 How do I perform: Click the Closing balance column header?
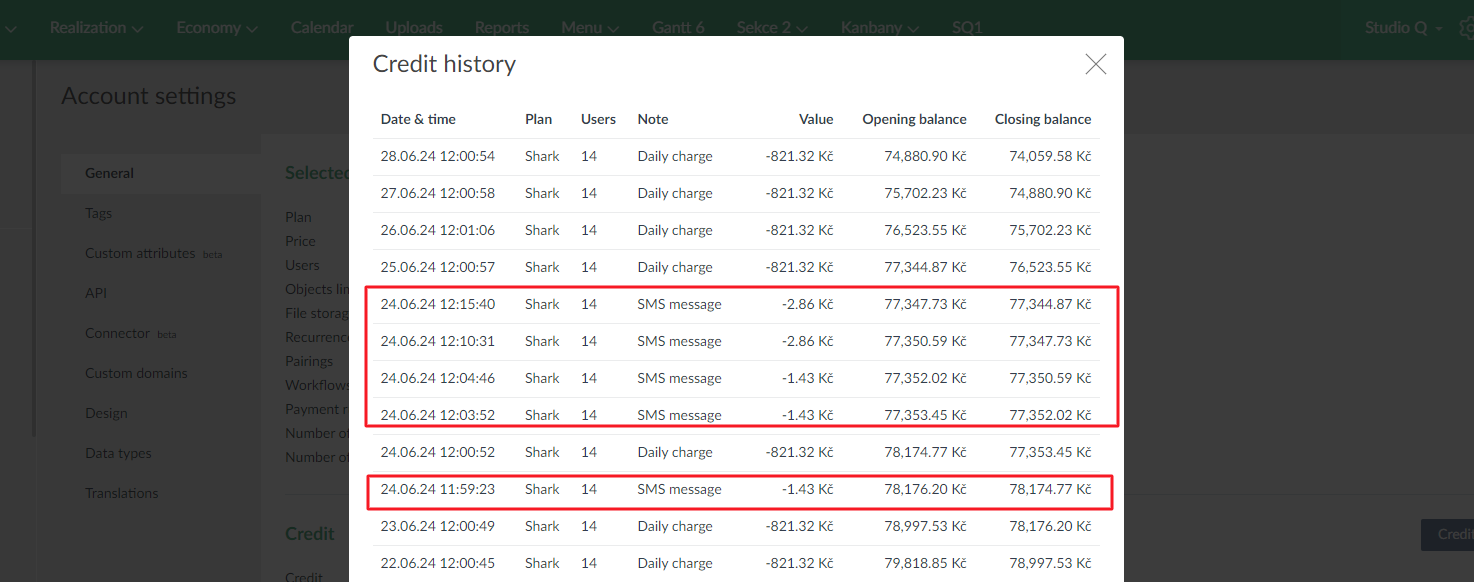click(x=1042, y=119)
